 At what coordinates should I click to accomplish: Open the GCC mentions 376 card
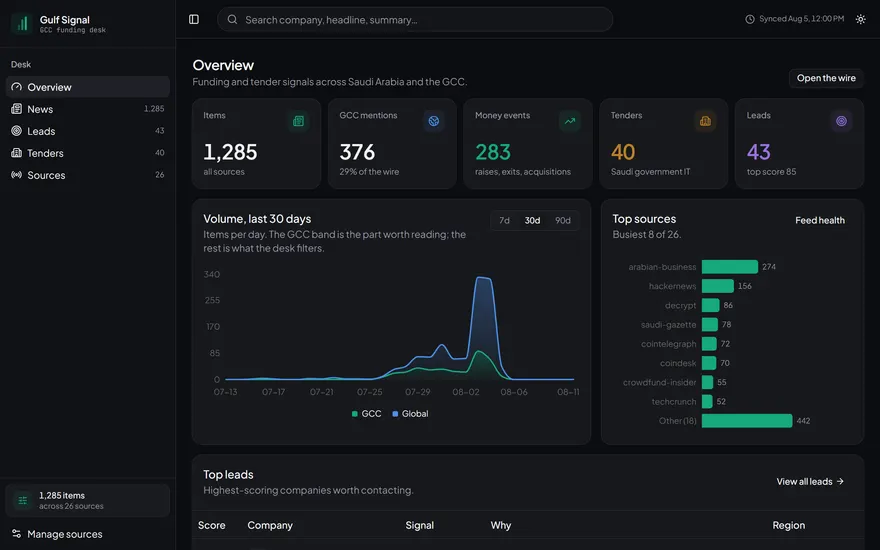tap(392, 144)
